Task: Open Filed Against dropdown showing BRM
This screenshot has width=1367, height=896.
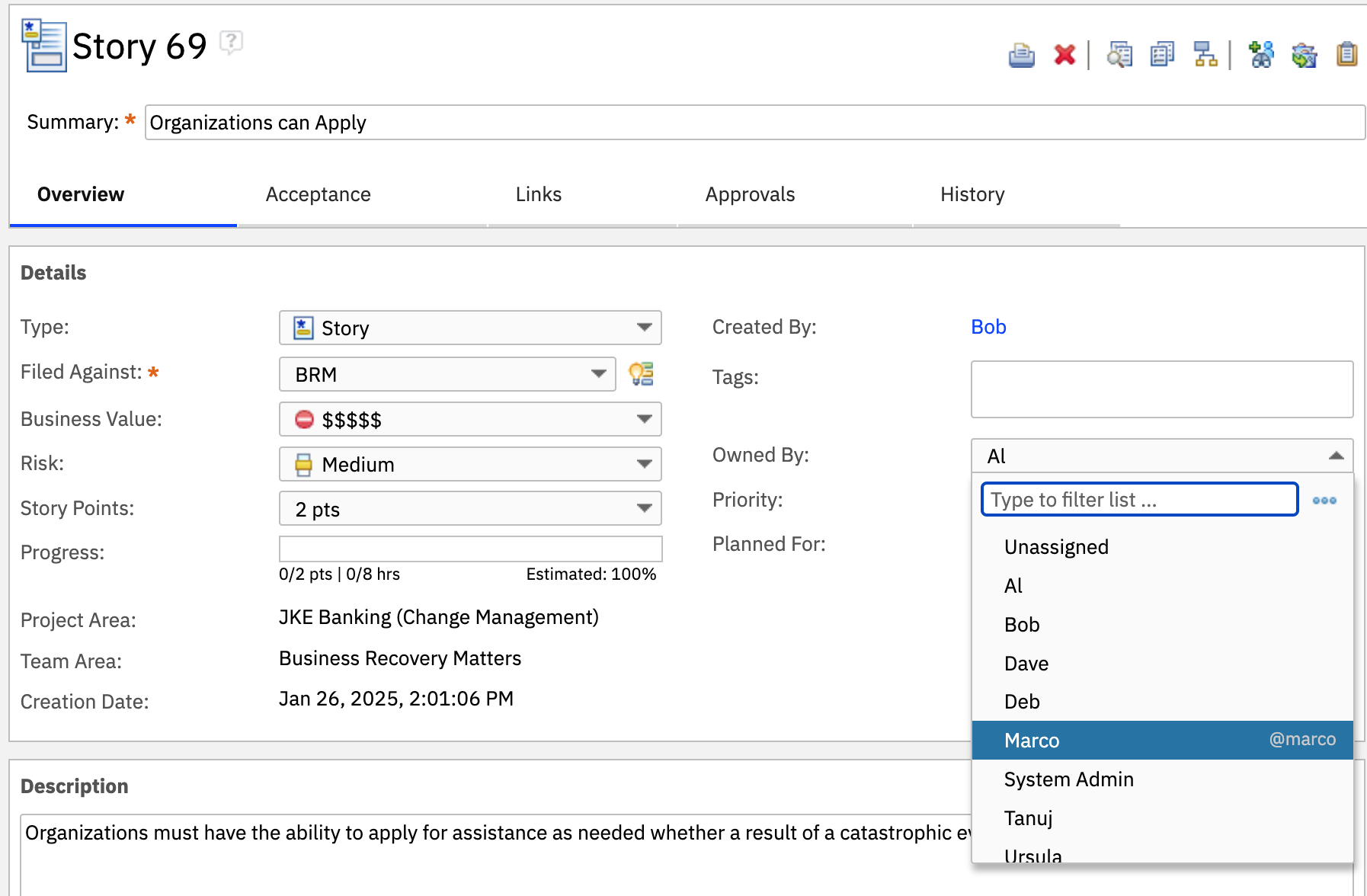Action: (447, 374)
